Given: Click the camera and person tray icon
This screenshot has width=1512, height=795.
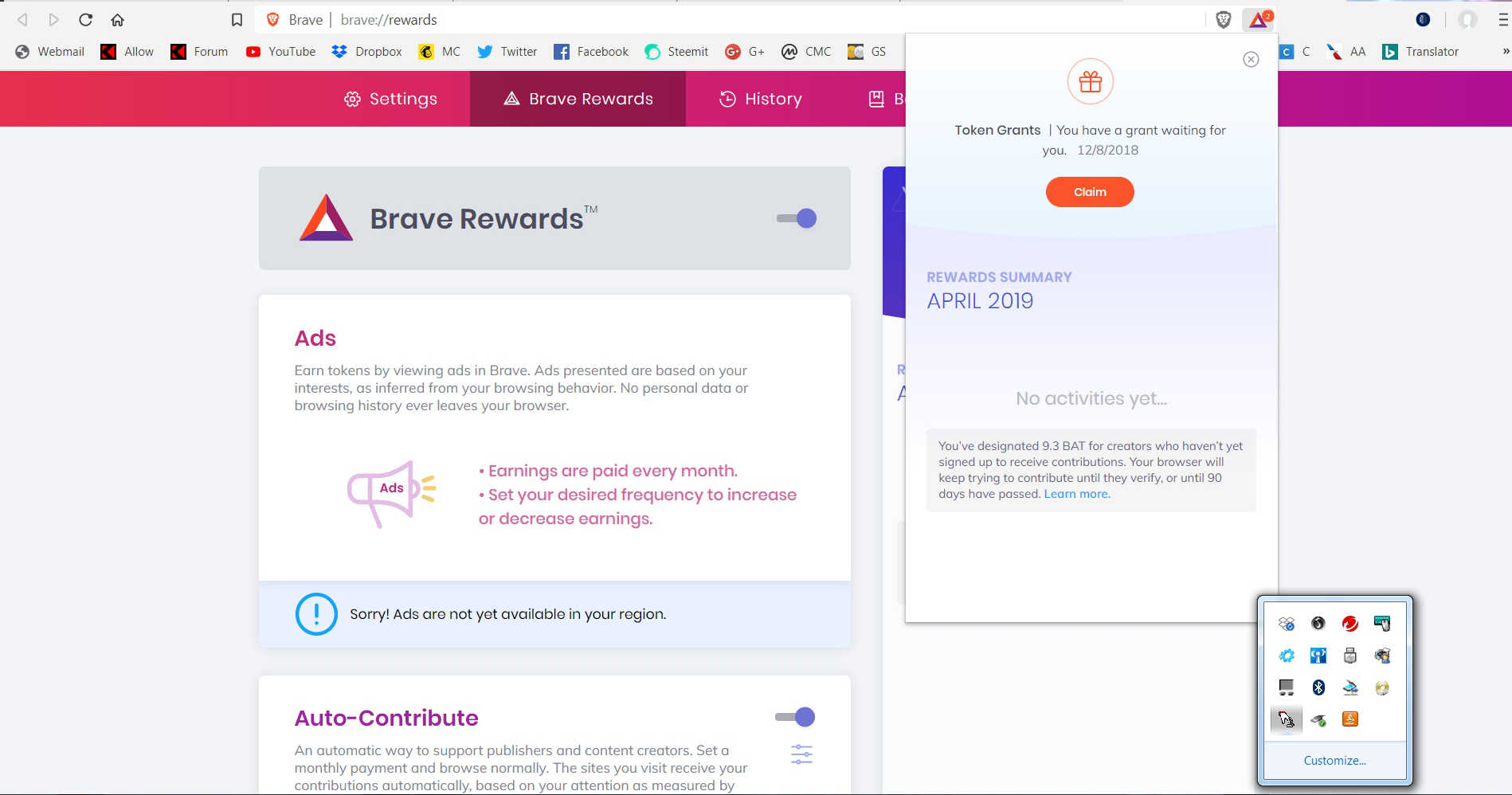Looking at the screenshot, I should [x=1382, y=656].
